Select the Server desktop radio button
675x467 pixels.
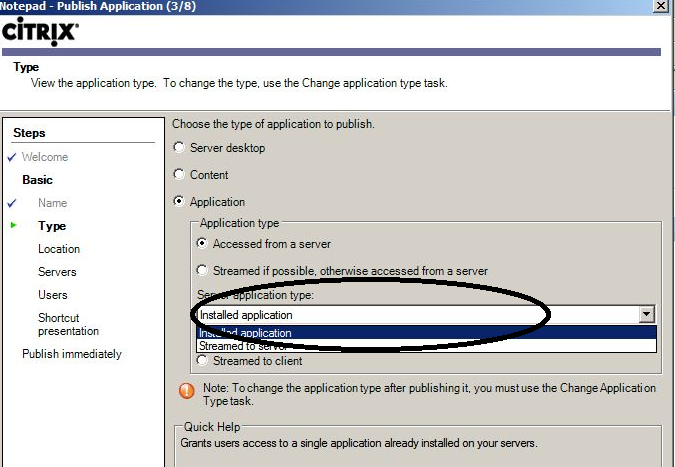[179, 148]
